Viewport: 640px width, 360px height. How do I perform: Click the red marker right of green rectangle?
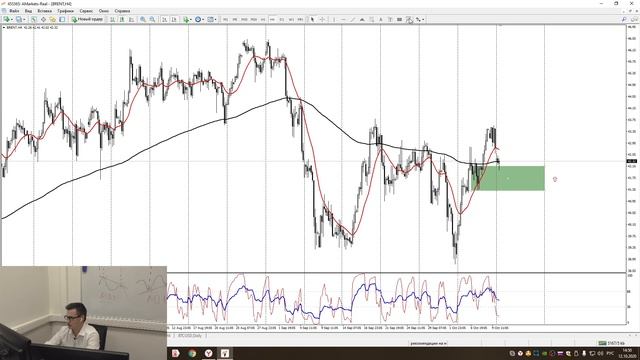point(555,179)
